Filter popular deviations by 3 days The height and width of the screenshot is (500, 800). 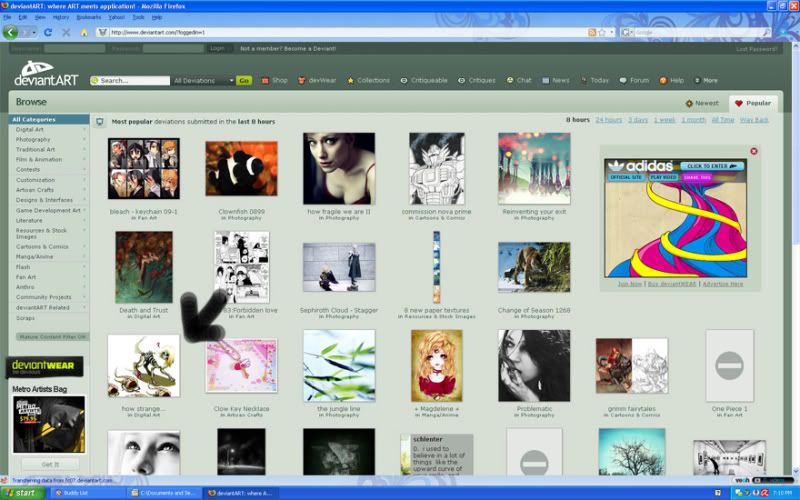coord(638,120)
